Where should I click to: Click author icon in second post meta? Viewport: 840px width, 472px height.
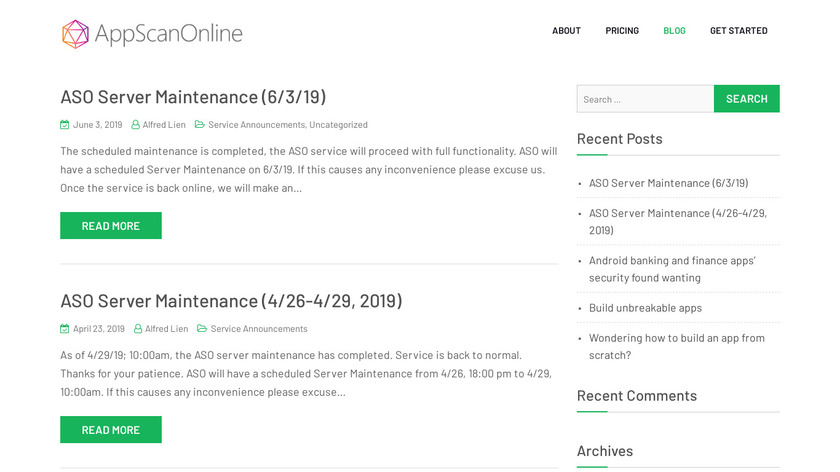(x=138, y=329)
